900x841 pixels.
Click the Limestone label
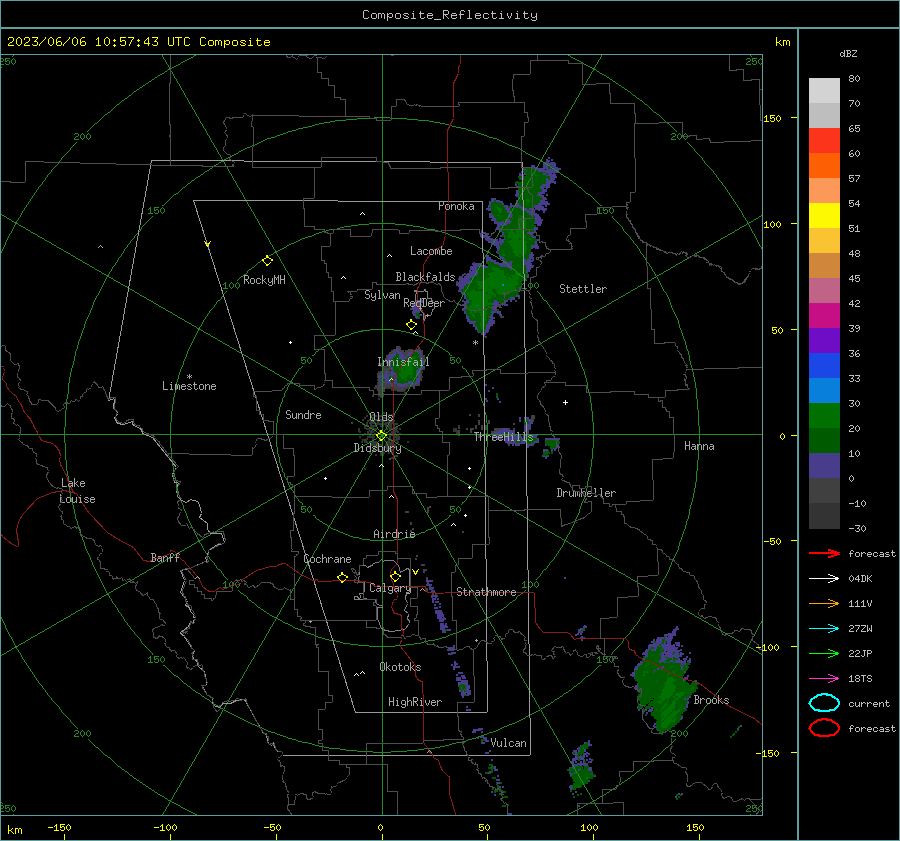click(x=189, y=386)
